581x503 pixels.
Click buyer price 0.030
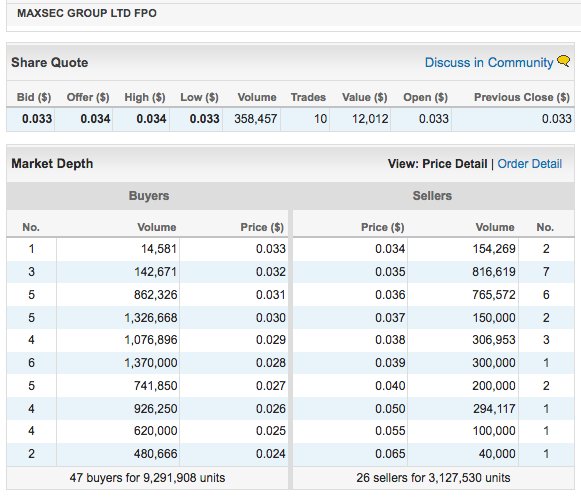pos(271,318)
